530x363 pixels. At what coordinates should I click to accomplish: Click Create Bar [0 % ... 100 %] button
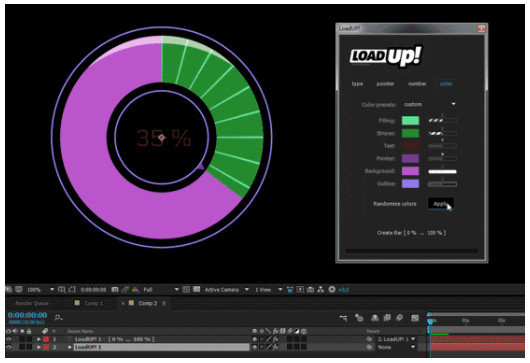pyautogui.click(x=411, y=233)
